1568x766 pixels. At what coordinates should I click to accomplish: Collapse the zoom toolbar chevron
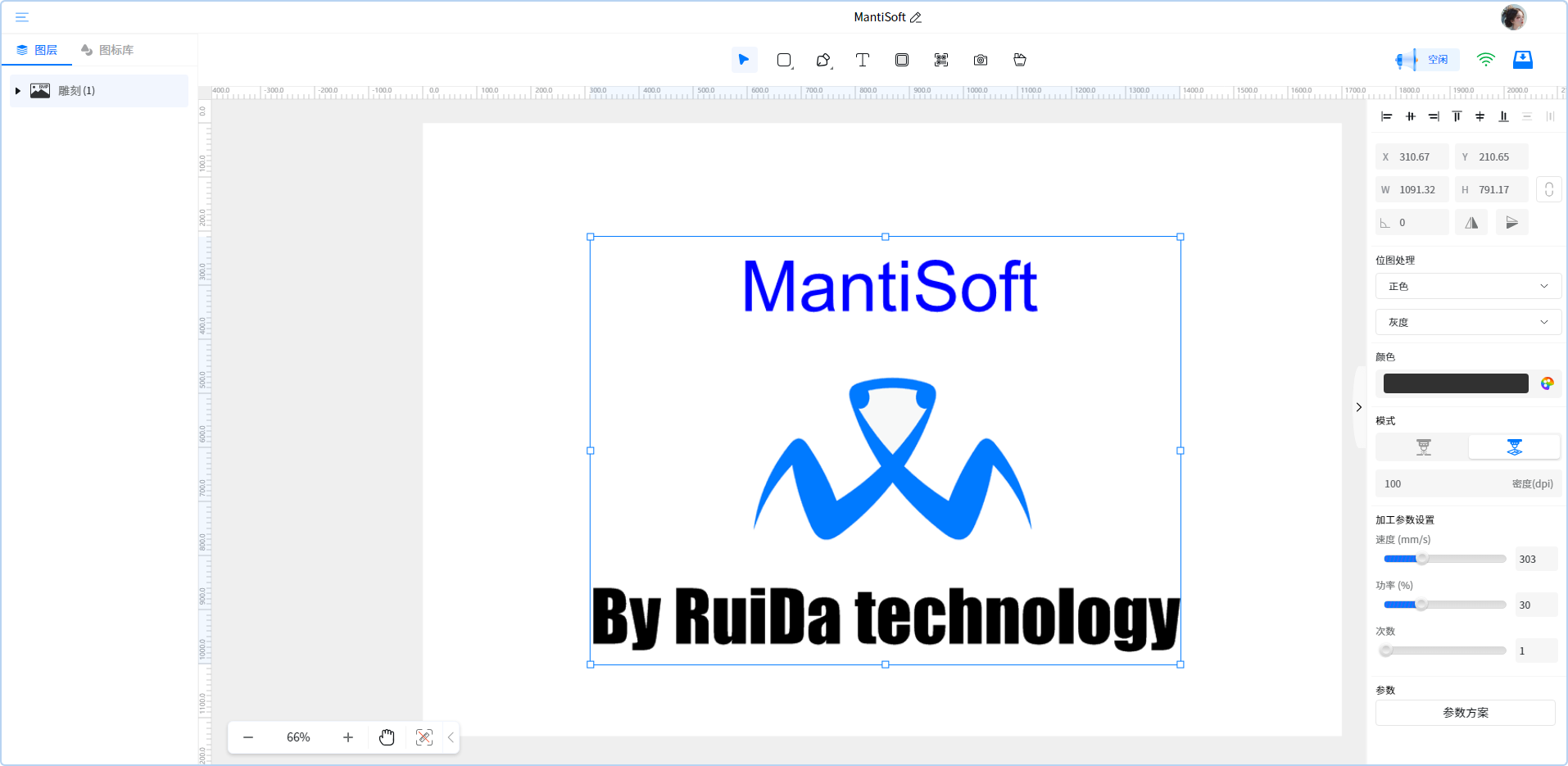(x=451, y=737)
